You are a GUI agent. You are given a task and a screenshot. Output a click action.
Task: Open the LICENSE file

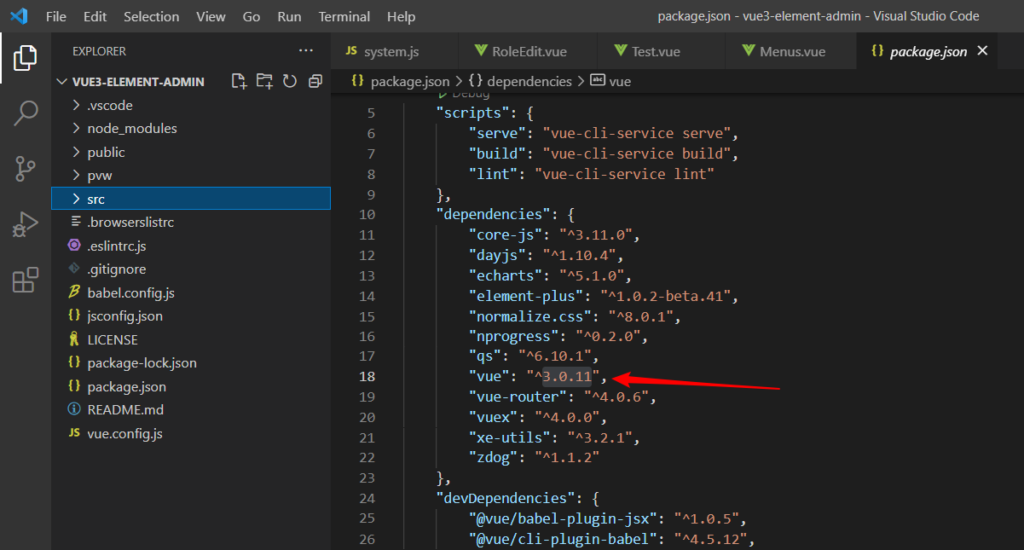coord(191,340)
